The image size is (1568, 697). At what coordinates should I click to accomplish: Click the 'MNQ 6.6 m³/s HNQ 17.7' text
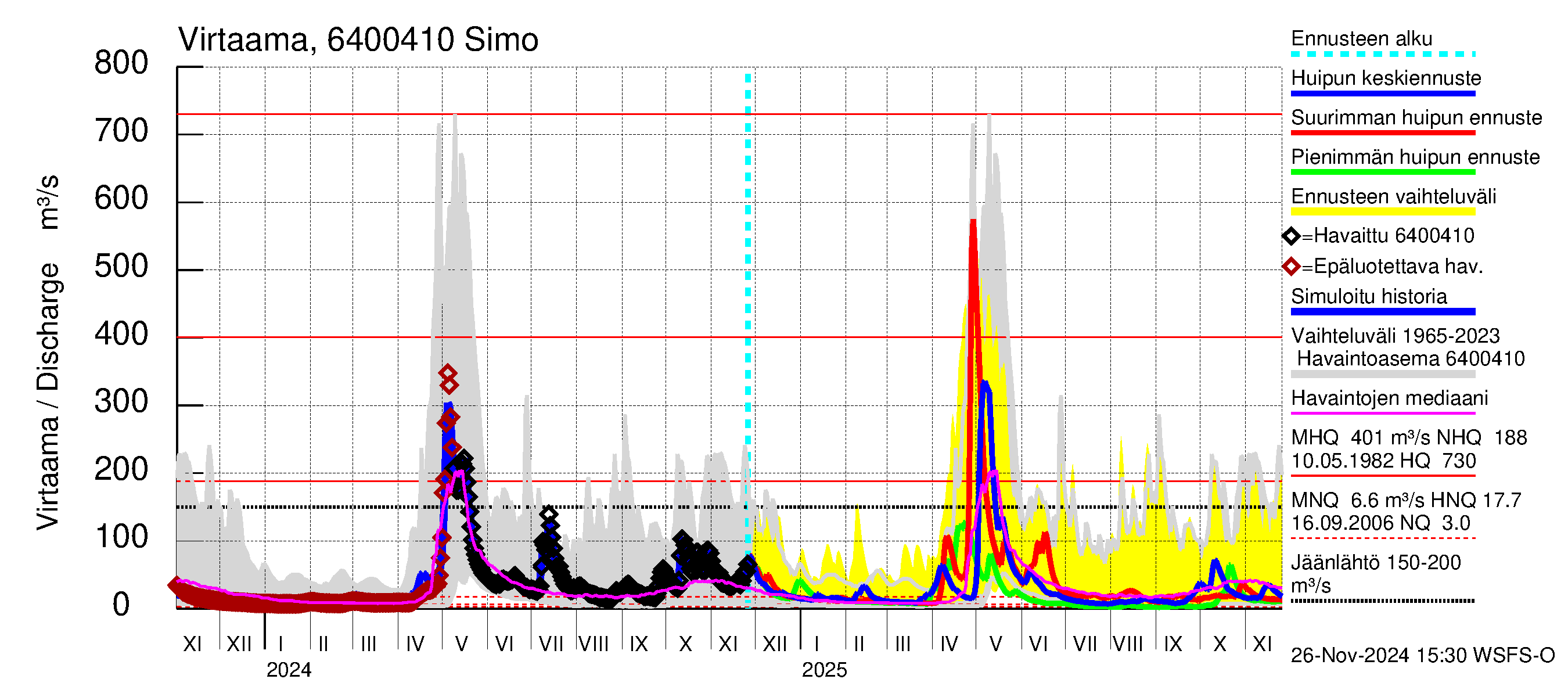coord(1406,500)
